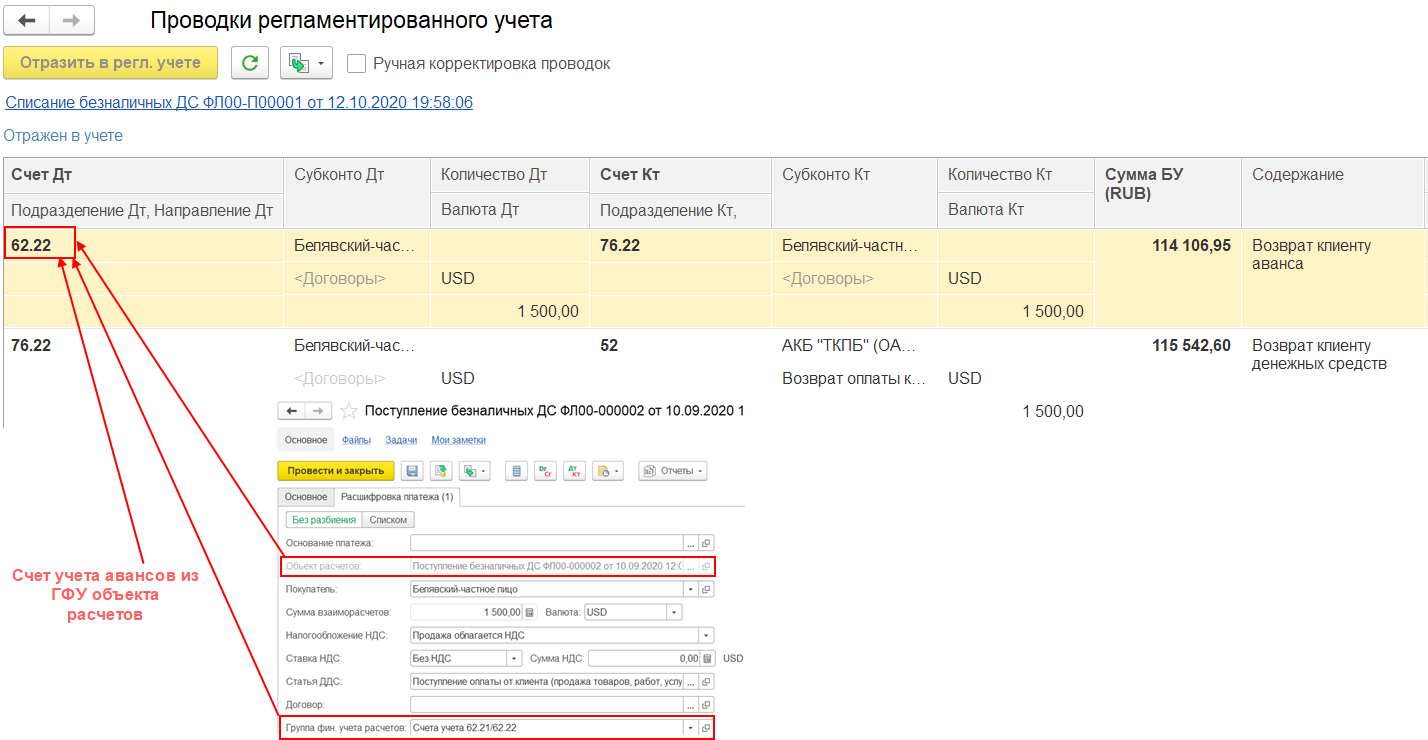Click 'Провести и закрыть' button
Viewport: 1428px width, 740px height.
click(336, 471)
